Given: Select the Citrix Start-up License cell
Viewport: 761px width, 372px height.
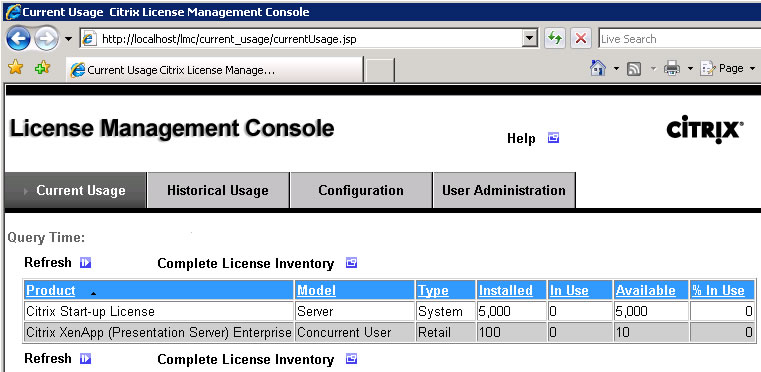Looking at the screenshot, I should click(x=159, y=311).
